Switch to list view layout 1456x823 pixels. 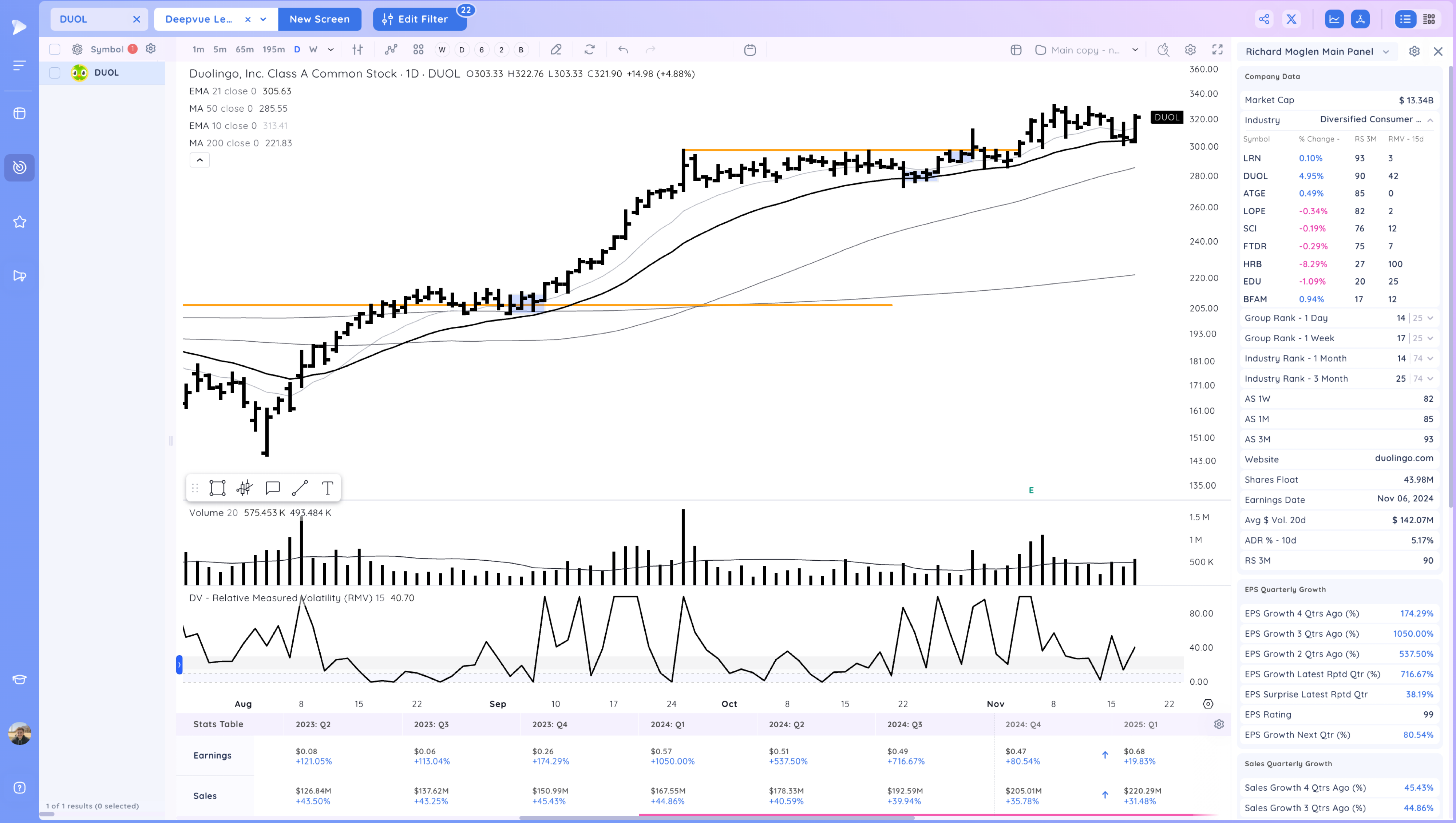(x=1405, y=19)
